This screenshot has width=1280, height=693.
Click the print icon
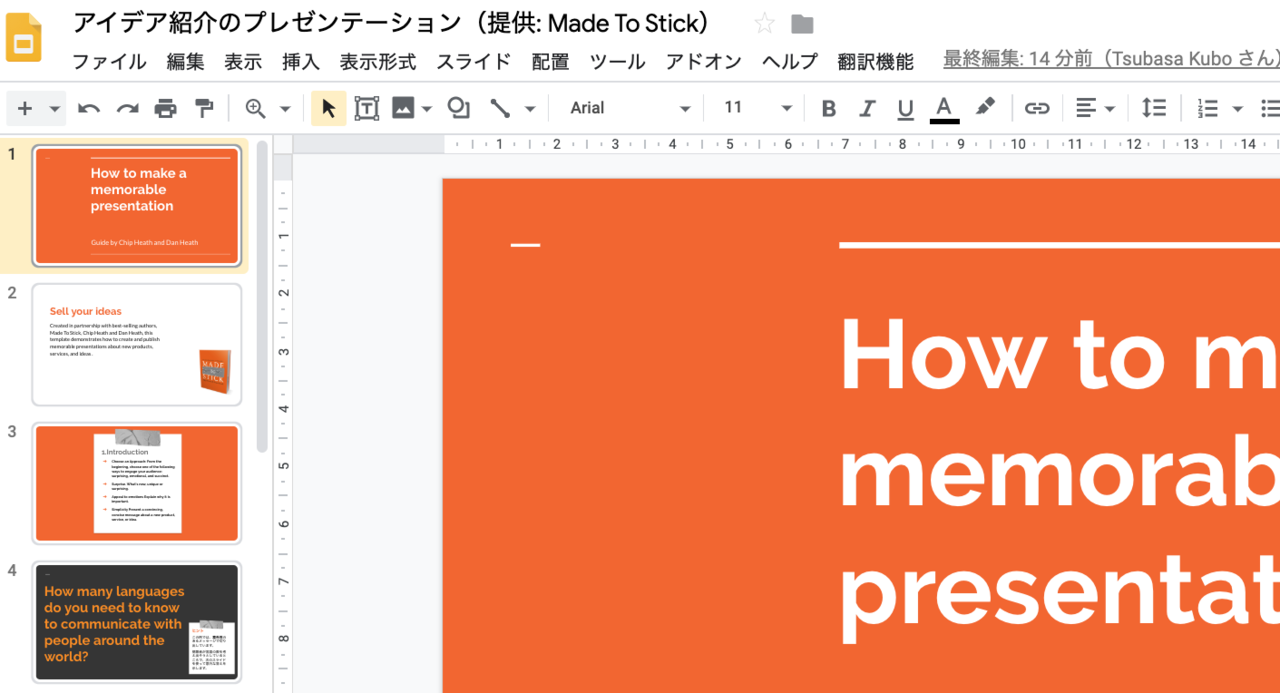pyautogui.click(x=165, y=108)
